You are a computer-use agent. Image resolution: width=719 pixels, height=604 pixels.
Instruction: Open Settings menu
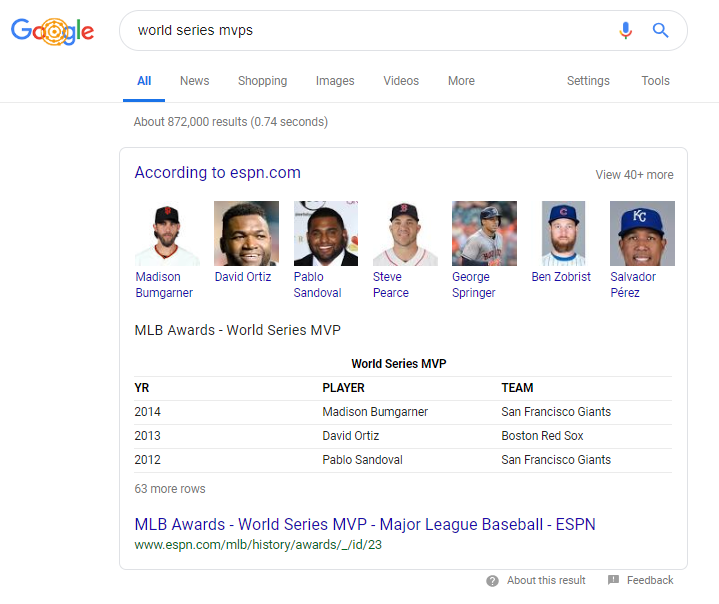click(x=588, y=81)
